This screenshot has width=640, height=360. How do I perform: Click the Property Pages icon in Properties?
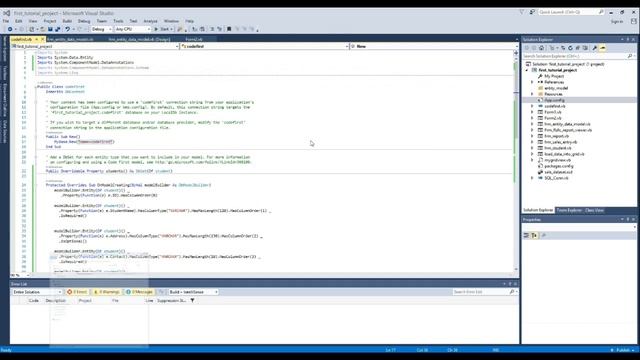[543, 236]
